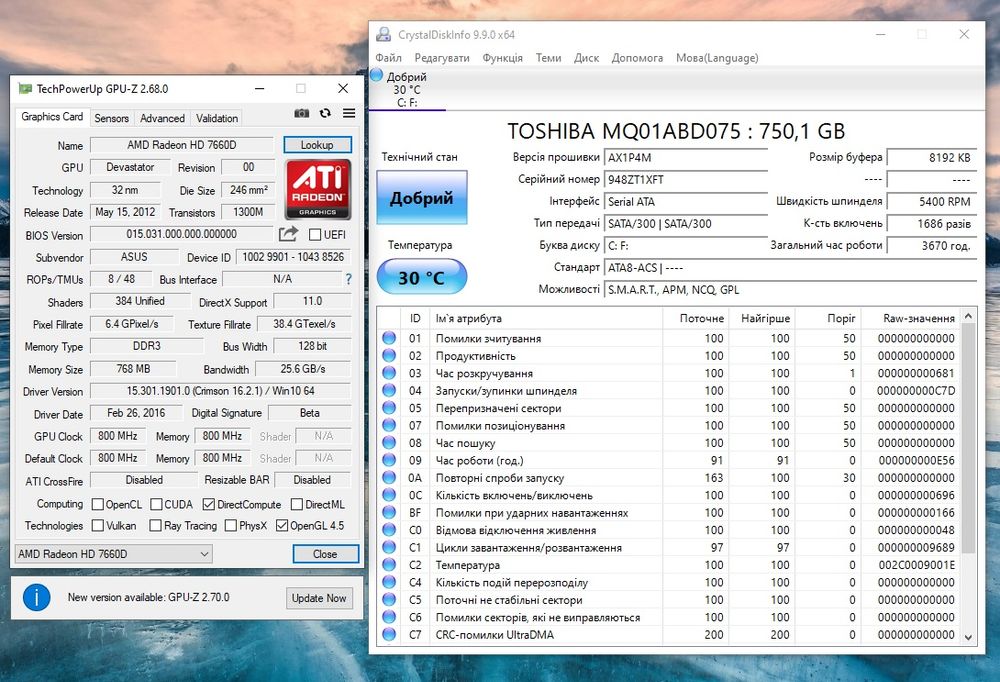
Task: Click the Bus Interface question mark
Action: tap(348, 279)
